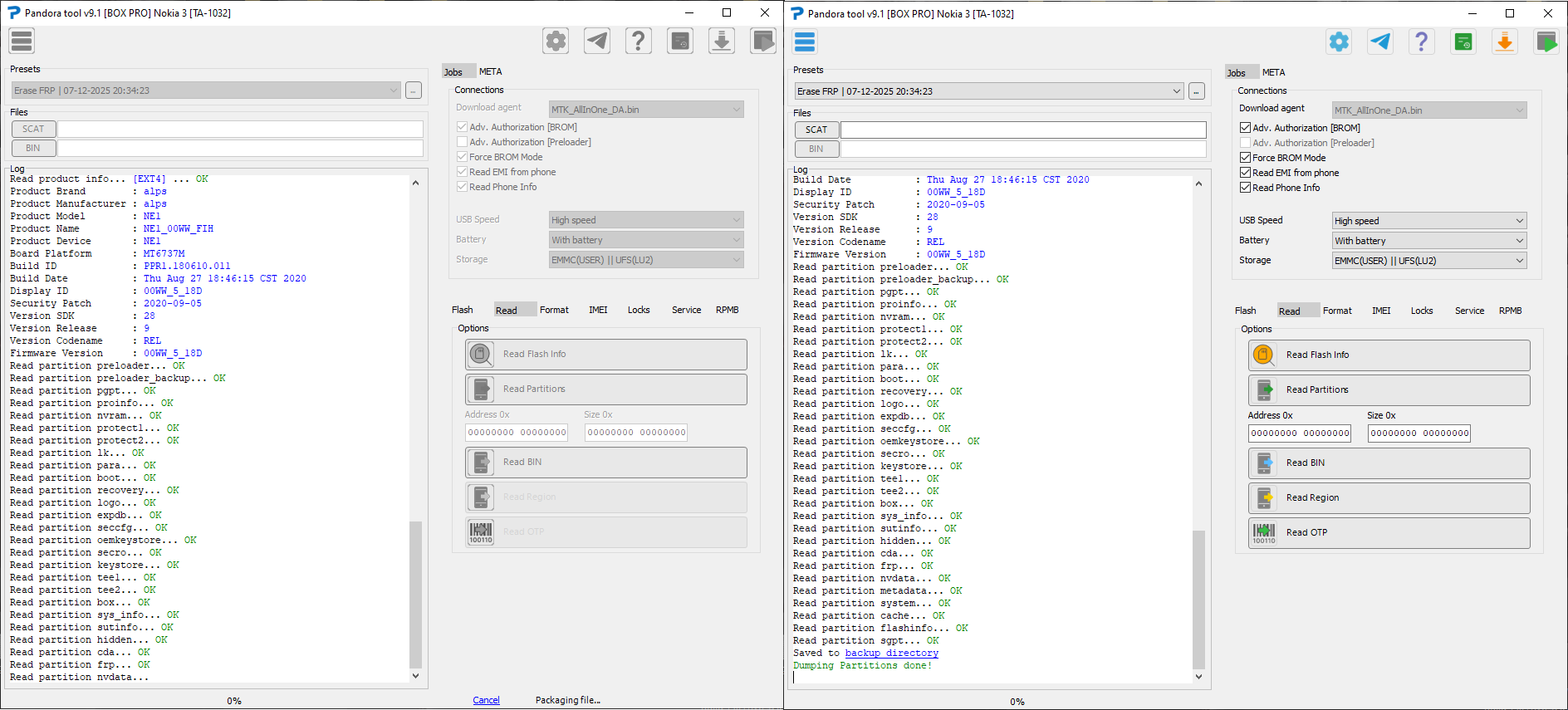Click Size 0x field in right window
Screen dimensions: 1568x710
point(1419,433)
